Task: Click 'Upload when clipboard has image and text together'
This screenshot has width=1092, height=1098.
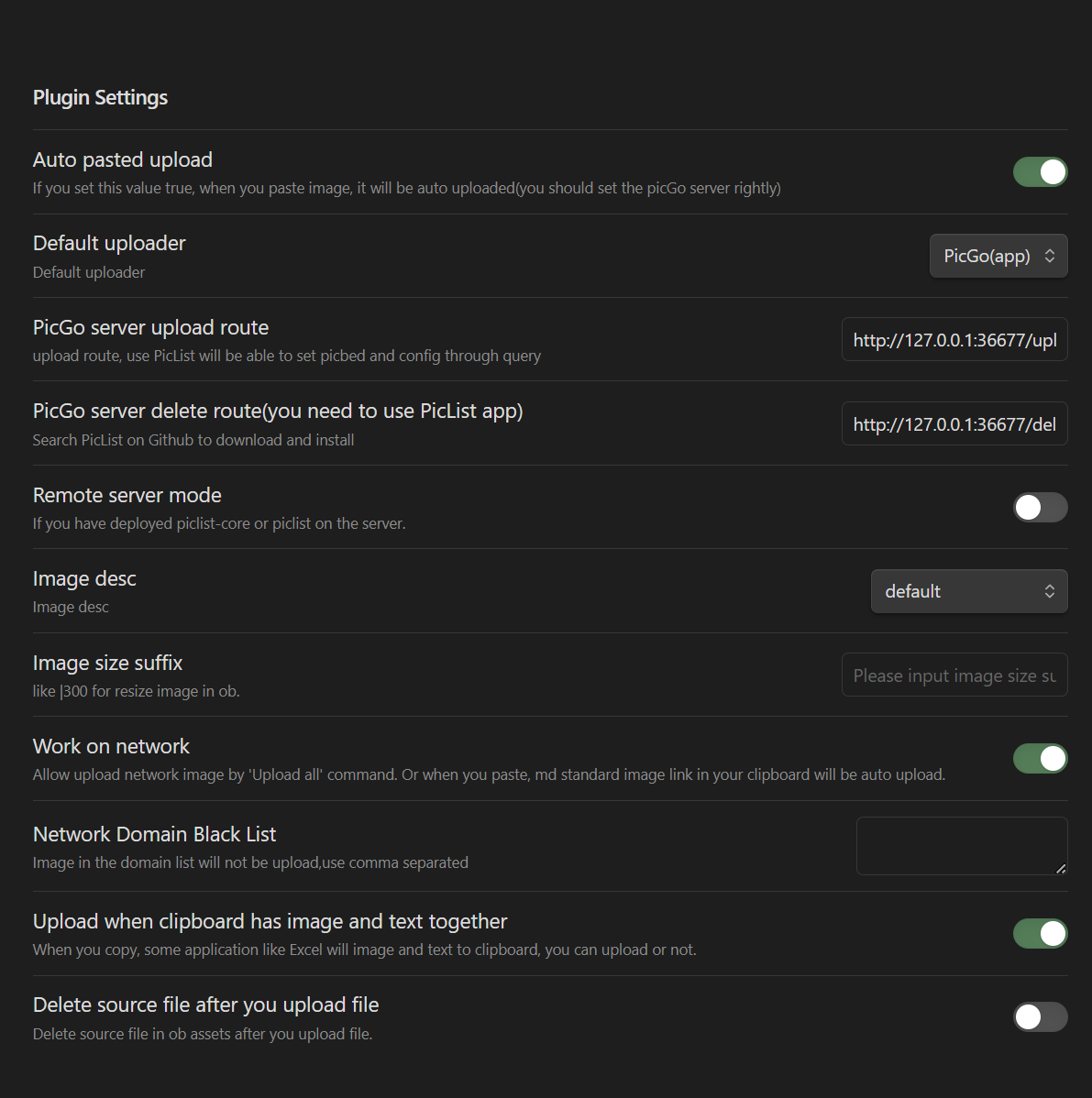Action: click(x=270, y=921)
